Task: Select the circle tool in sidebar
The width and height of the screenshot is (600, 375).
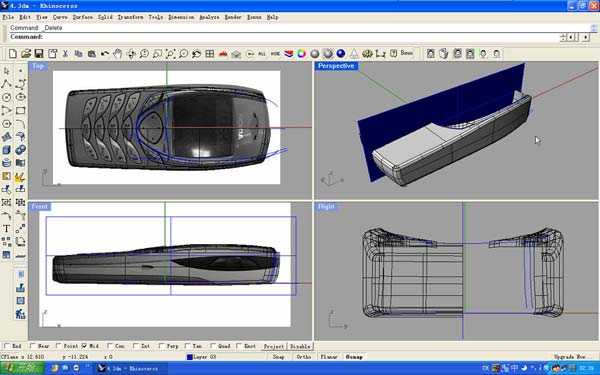Action: click(7, 97)
